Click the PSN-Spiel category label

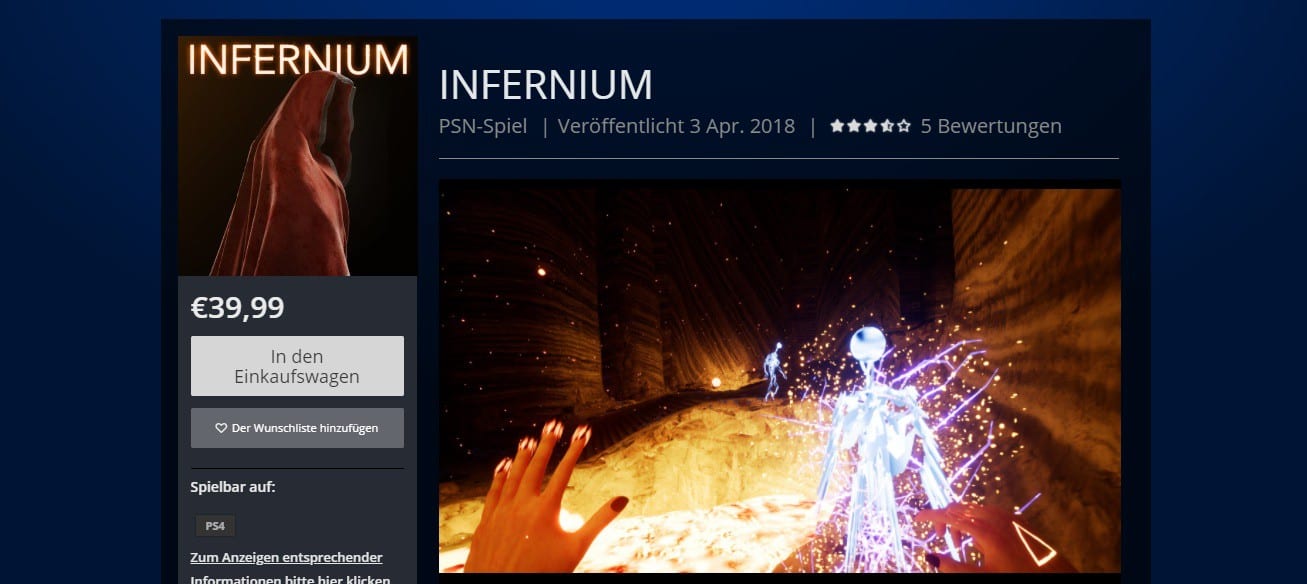[x=483, y=126]
